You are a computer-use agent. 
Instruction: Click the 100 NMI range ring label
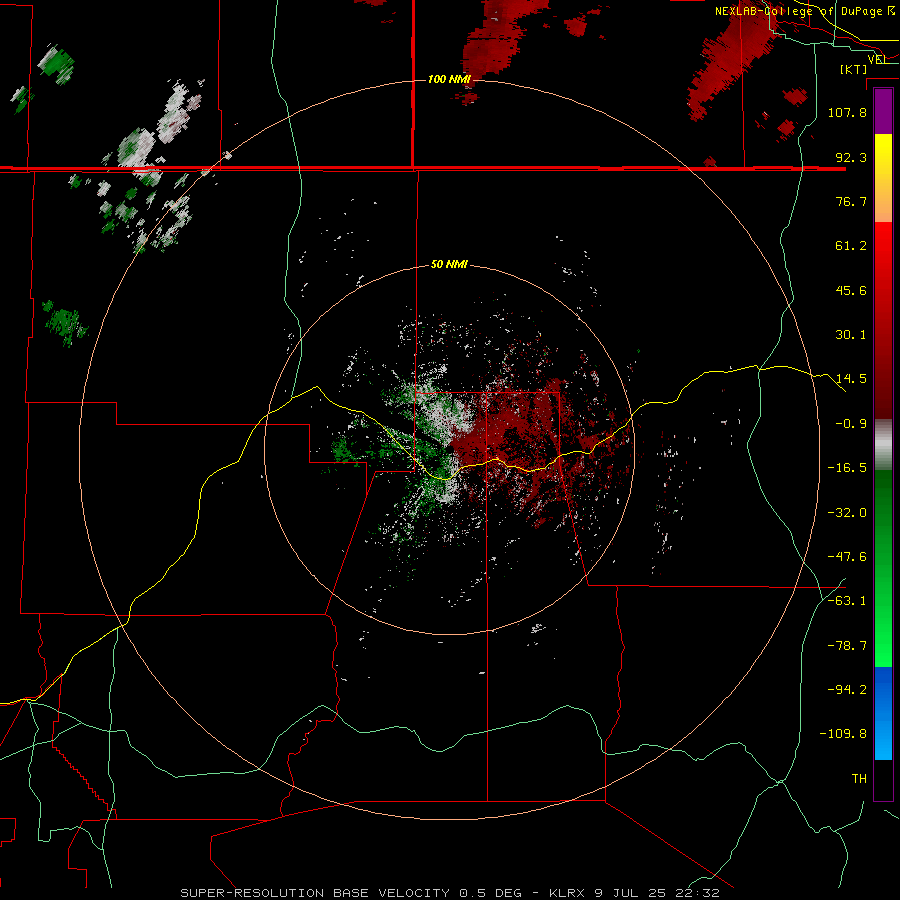(449, 79)
